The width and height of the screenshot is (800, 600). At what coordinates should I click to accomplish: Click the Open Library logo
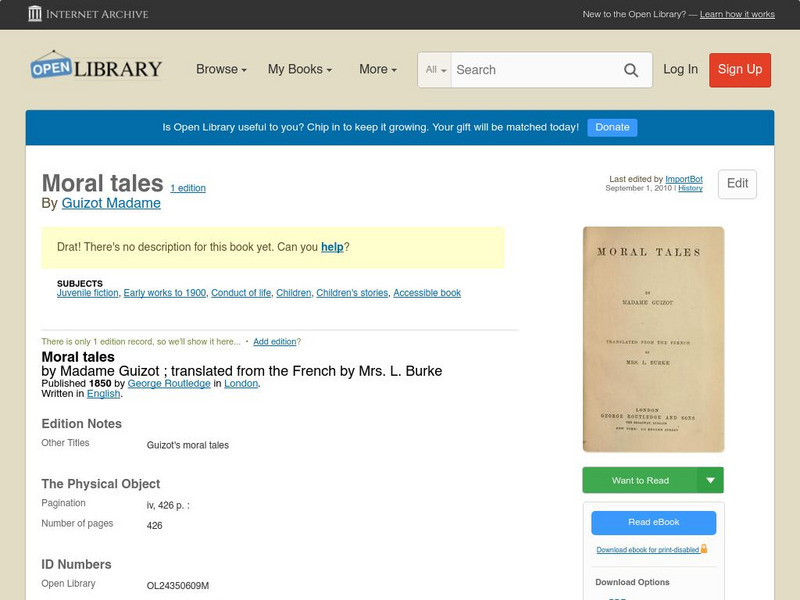[x=96, y=67]
